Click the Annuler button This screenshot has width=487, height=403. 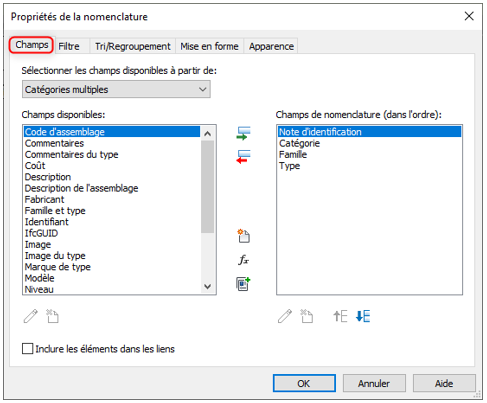click(374, 383)
